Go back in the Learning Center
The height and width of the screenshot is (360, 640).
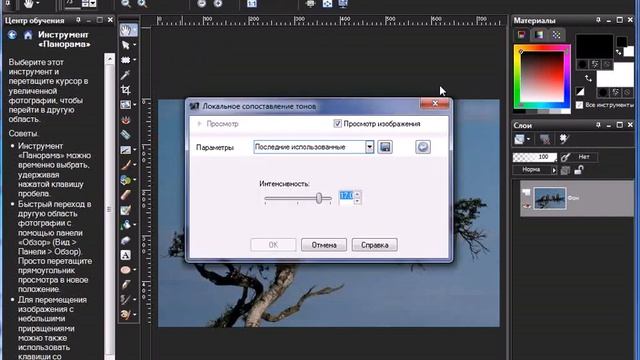click(12, 35)
